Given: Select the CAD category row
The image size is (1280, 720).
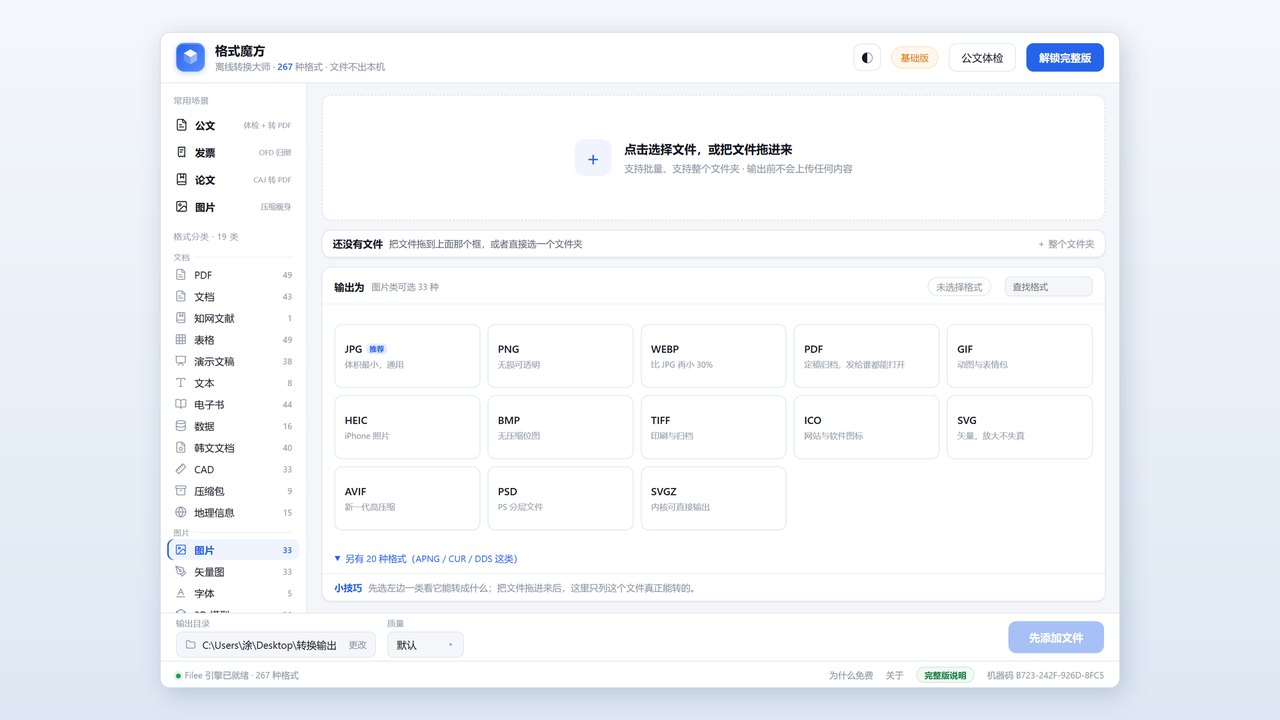Looking at the screenshot, I should 233,469.
